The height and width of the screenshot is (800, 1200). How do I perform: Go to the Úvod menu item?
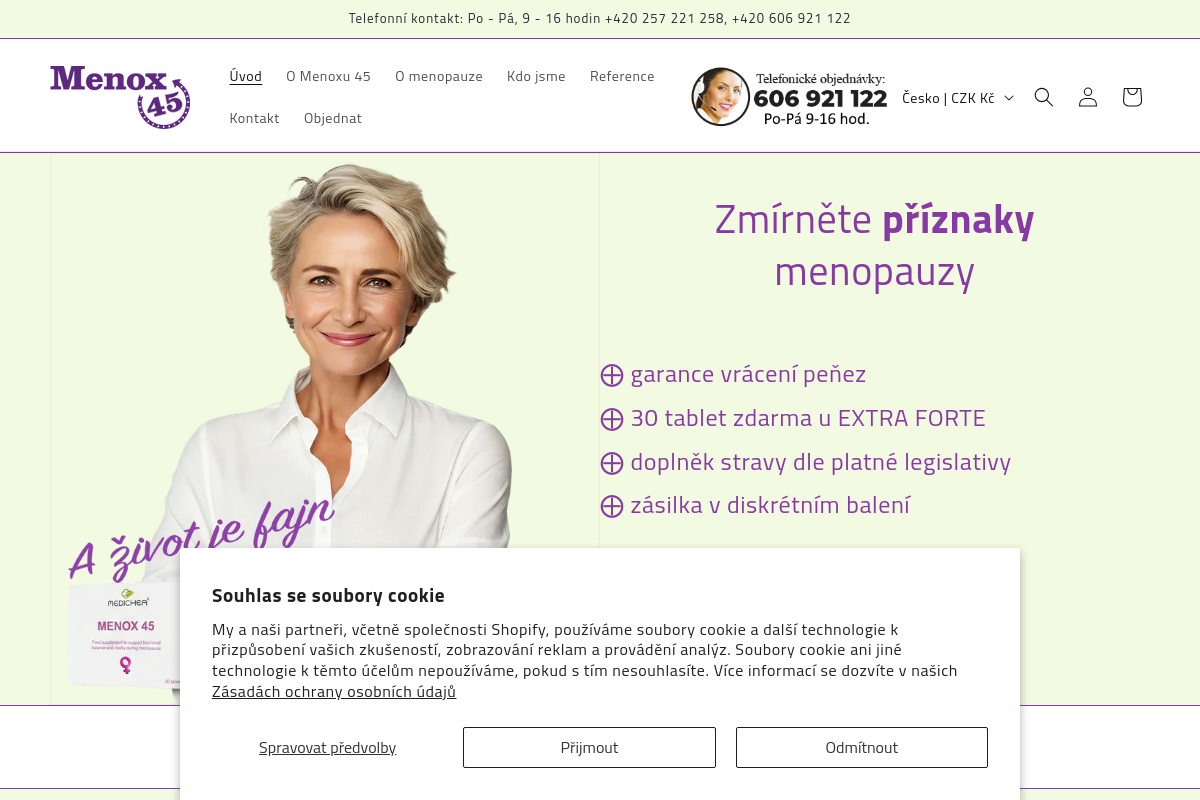pos(246,76)
